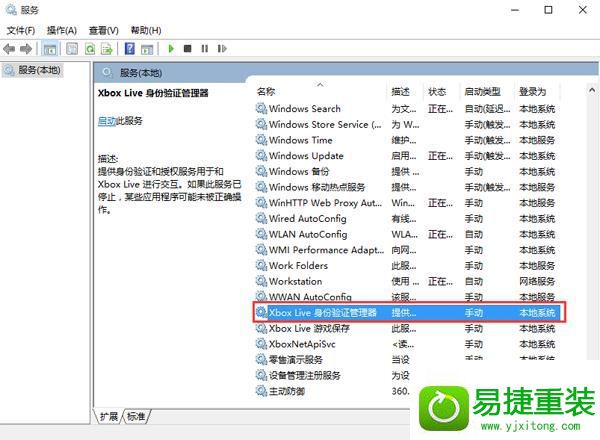Select the Wired AutoConfig service

408,218
